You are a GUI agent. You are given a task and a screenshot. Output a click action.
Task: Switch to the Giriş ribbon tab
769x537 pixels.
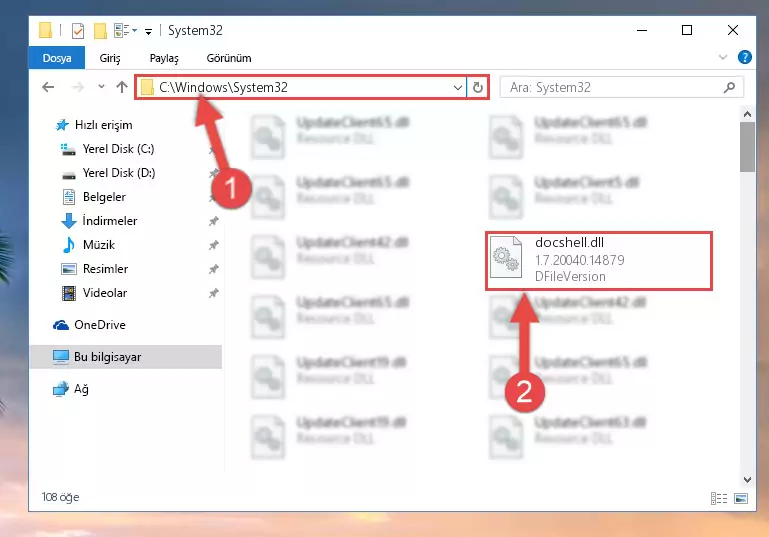click(x=110, y=58)
